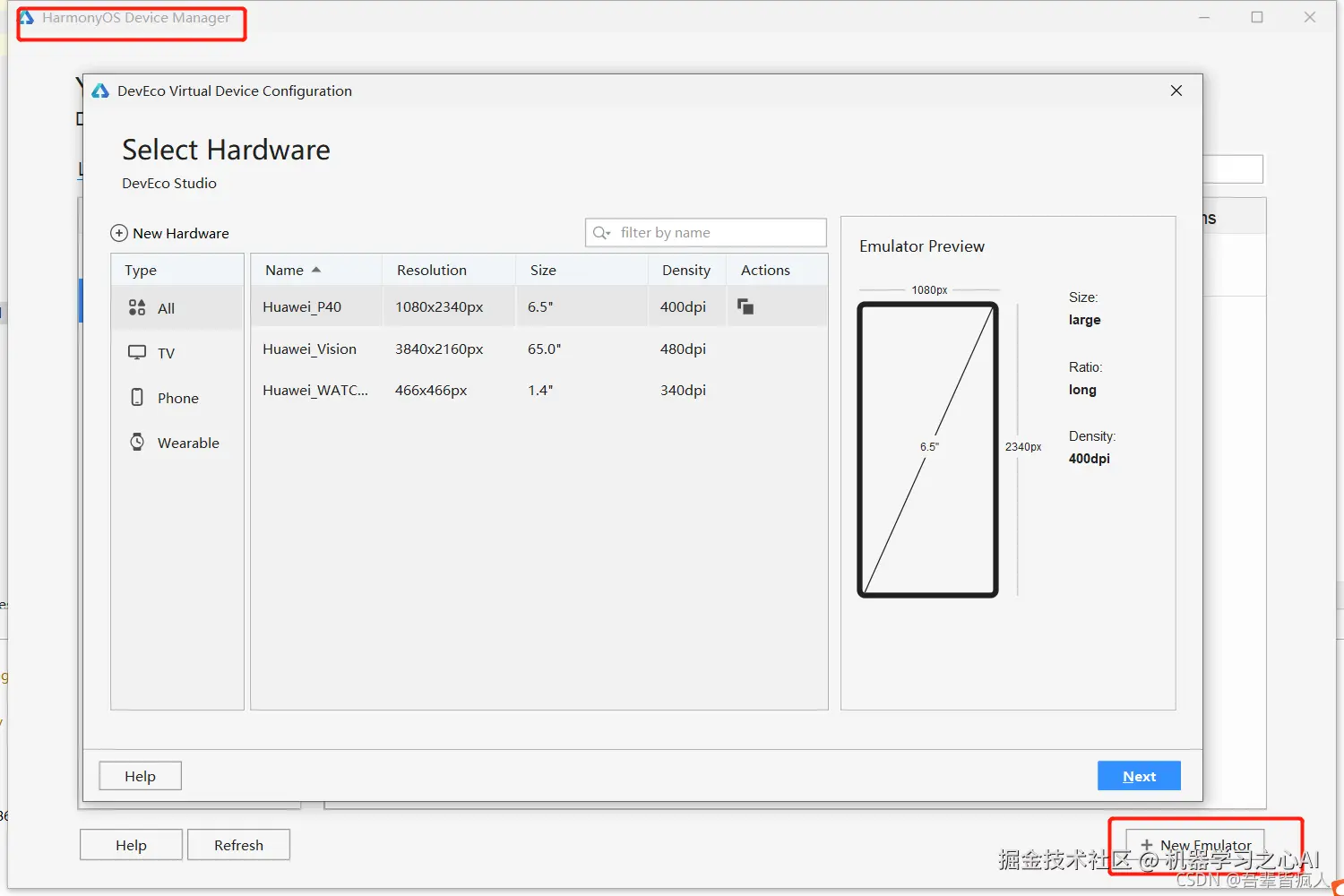The height and width of the screenshot is (896, 1344).
Task: Select the Huawei_Vision hardware row
Action: (x=538, y=349)
